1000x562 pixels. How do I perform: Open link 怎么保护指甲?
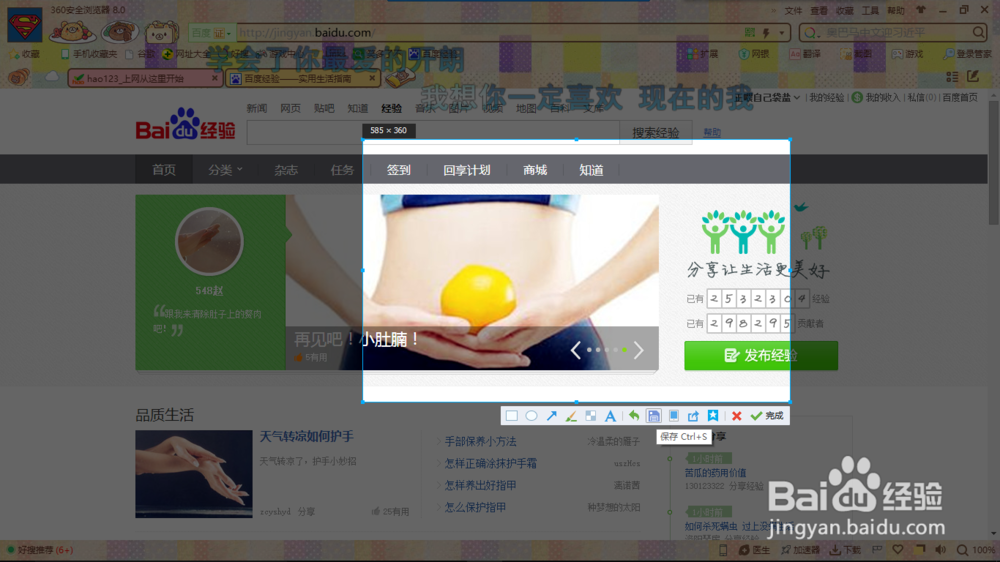475,507
